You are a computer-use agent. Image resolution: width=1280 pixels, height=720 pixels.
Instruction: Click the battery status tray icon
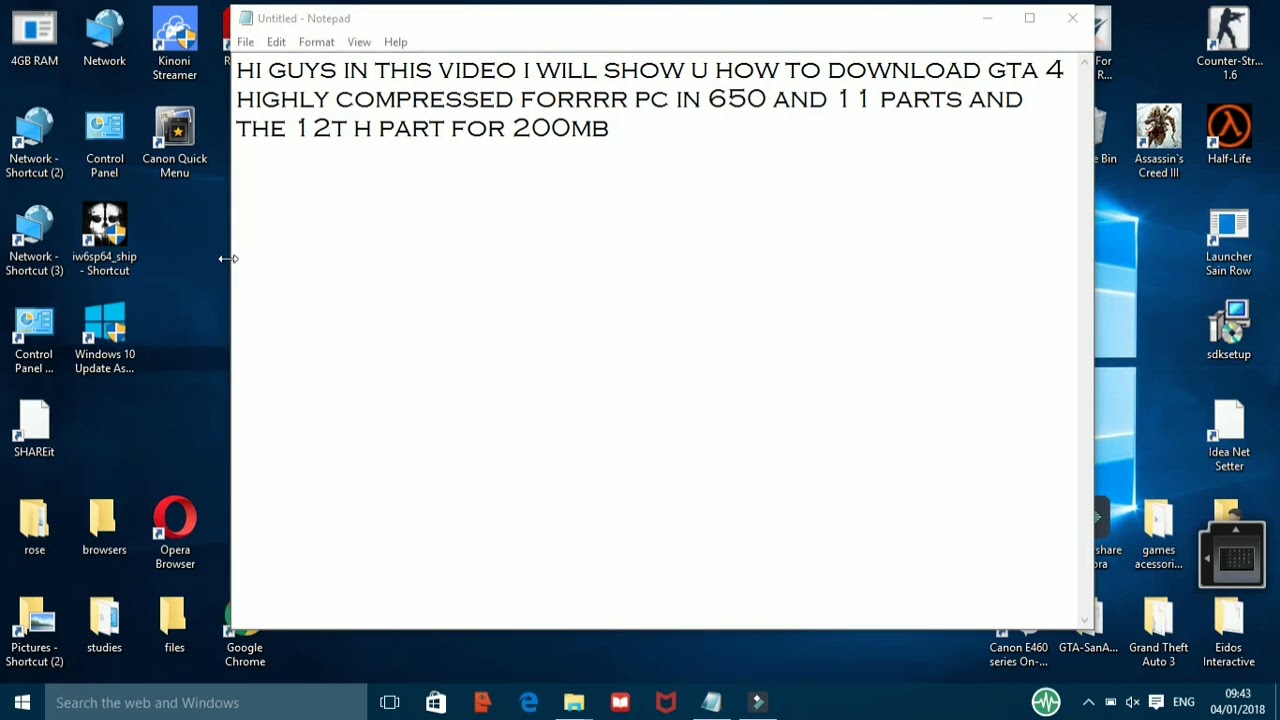coord(1110,702)
